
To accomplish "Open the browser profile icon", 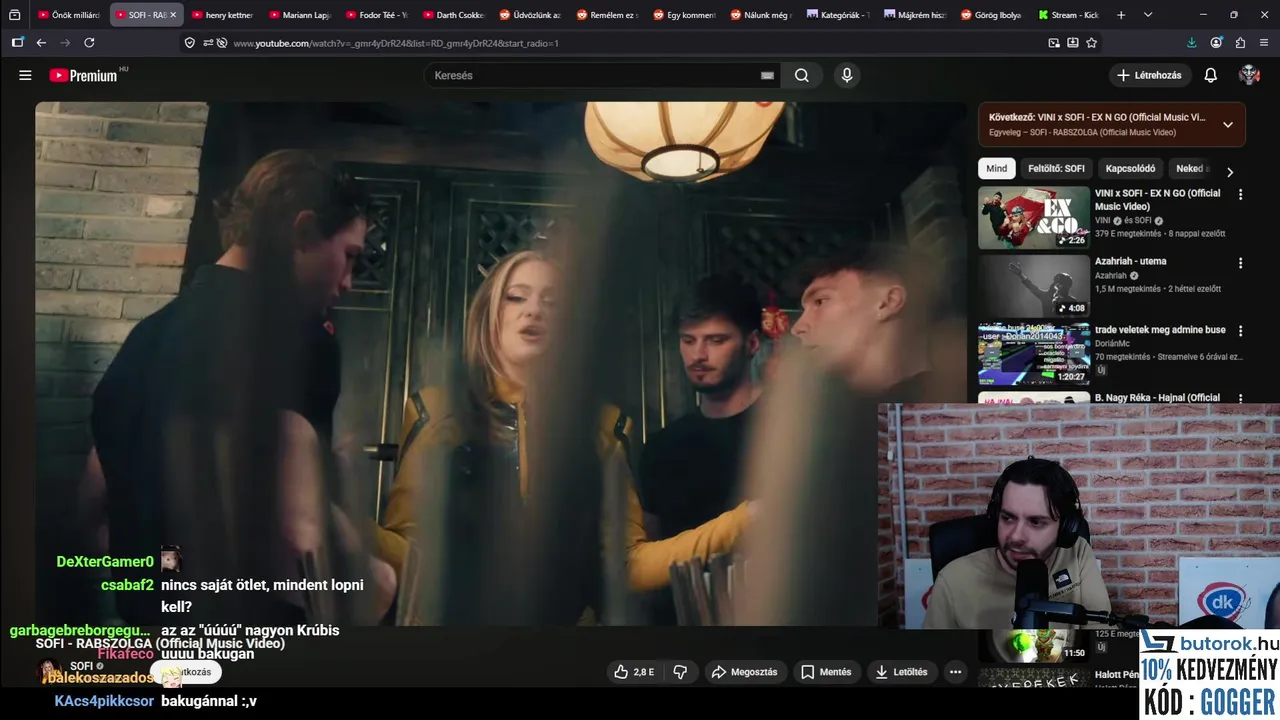I will (1216, 43).
